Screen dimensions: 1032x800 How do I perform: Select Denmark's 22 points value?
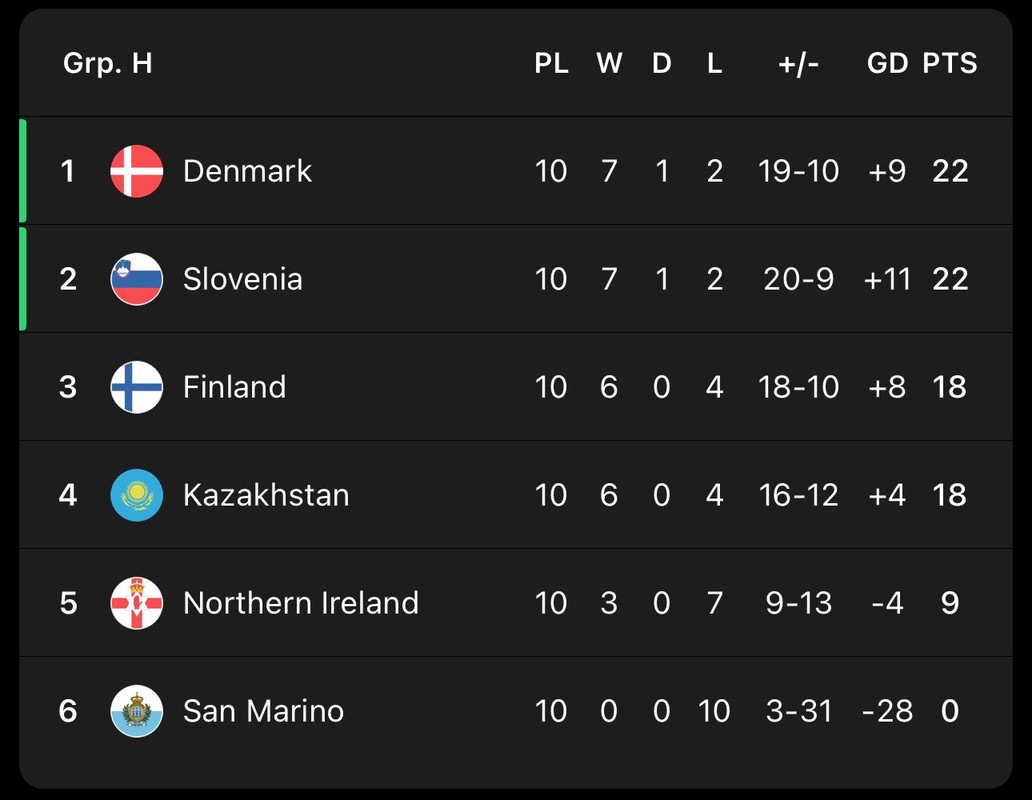tap(950, 171)
